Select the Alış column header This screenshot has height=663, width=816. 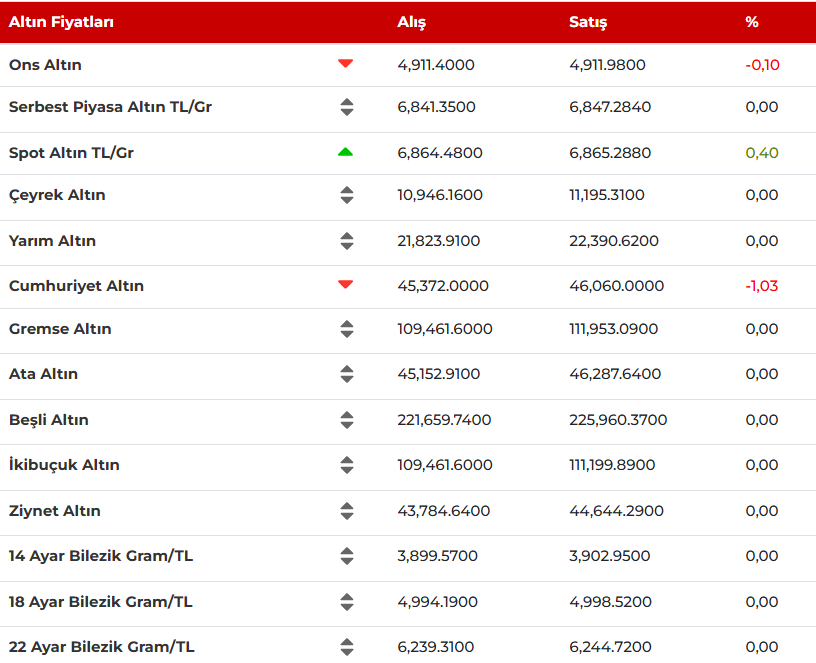tap(411, 22)
